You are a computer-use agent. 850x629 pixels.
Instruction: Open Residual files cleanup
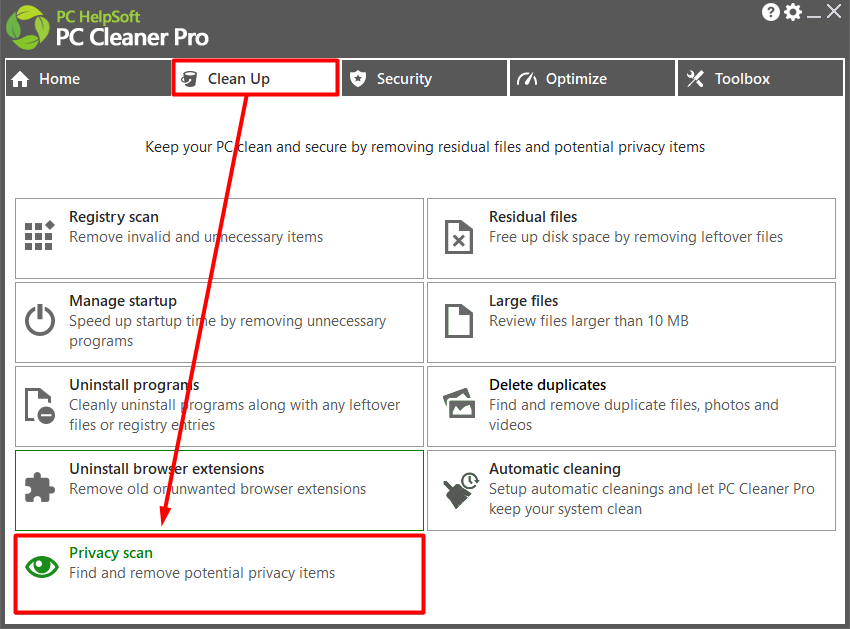coord(632,239)
